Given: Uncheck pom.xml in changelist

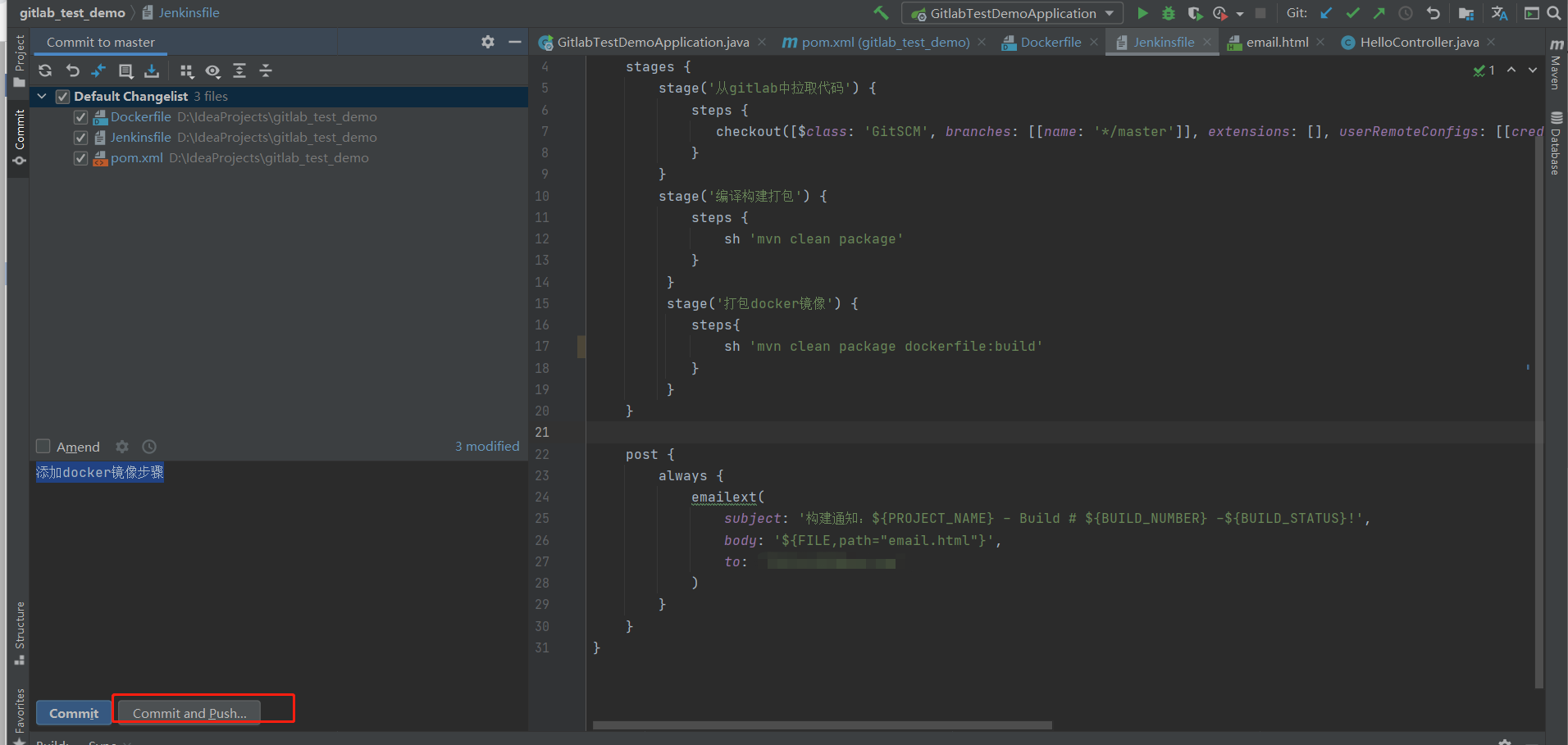Looking at the screenshot, I should [80, 158].
